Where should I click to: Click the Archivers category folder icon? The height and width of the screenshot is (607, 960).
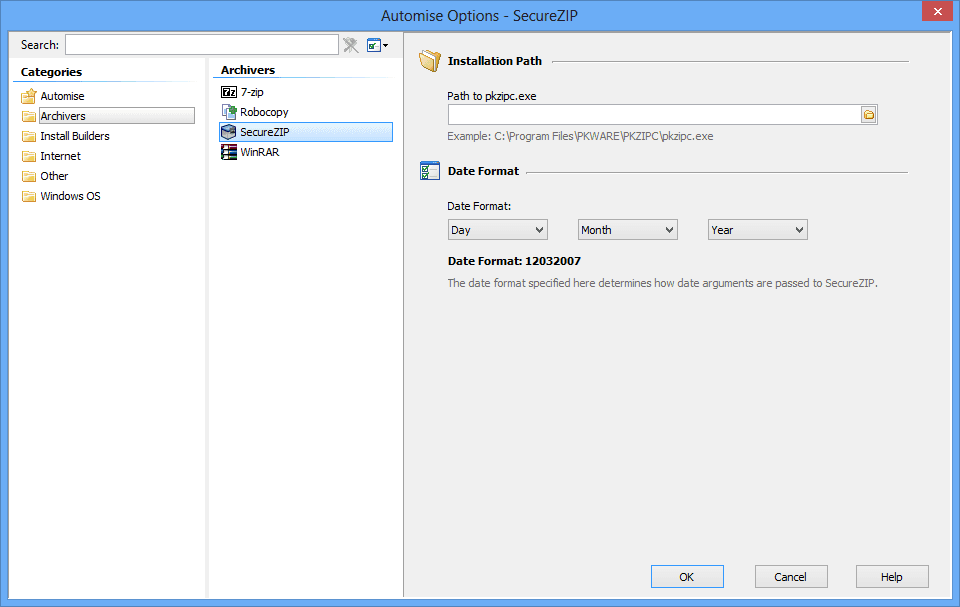click(x=29, y=116)
